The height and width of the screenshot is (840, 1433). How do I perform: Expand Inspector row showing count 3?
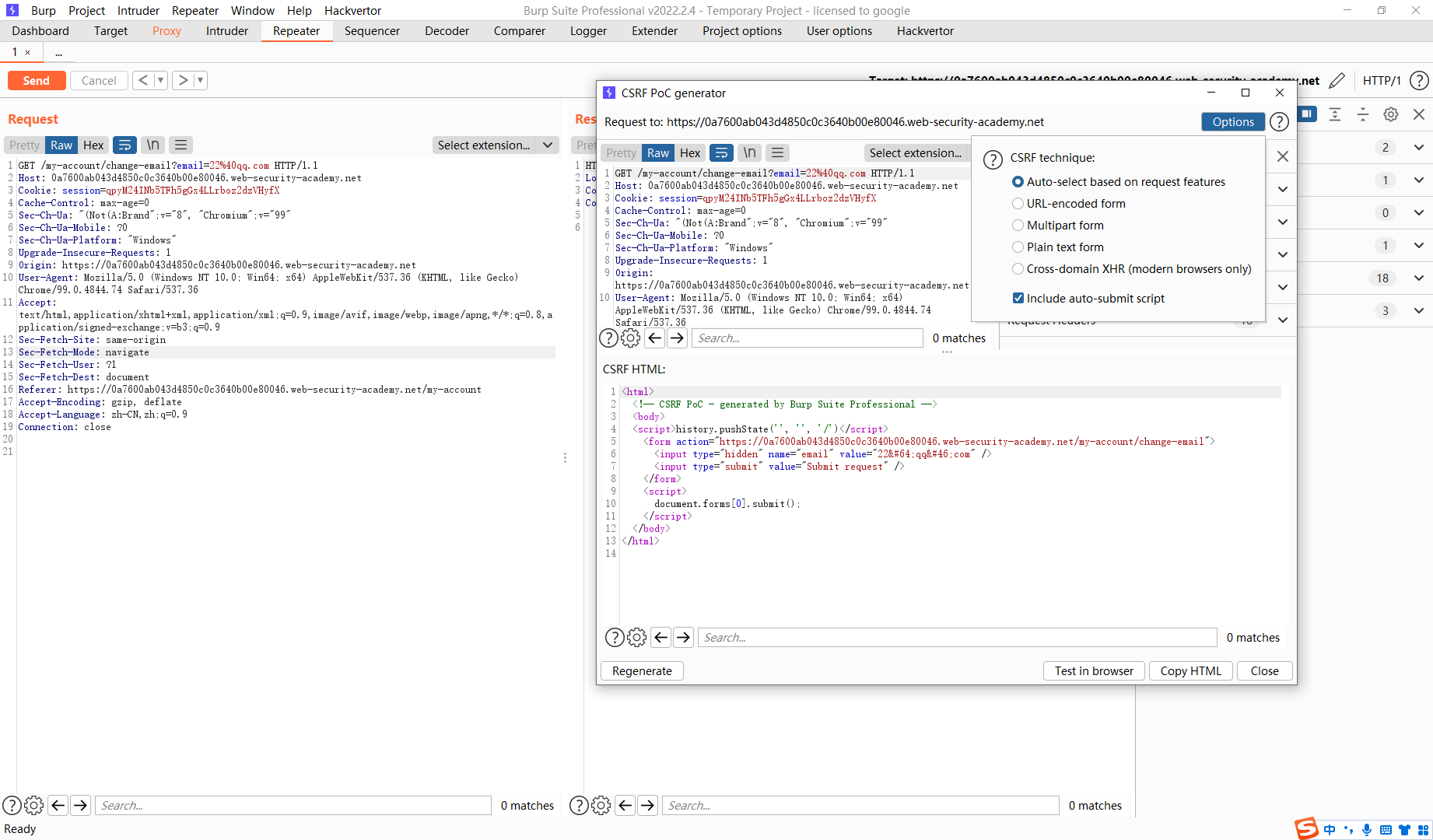pyautogui.click(x=1419, y=310)
